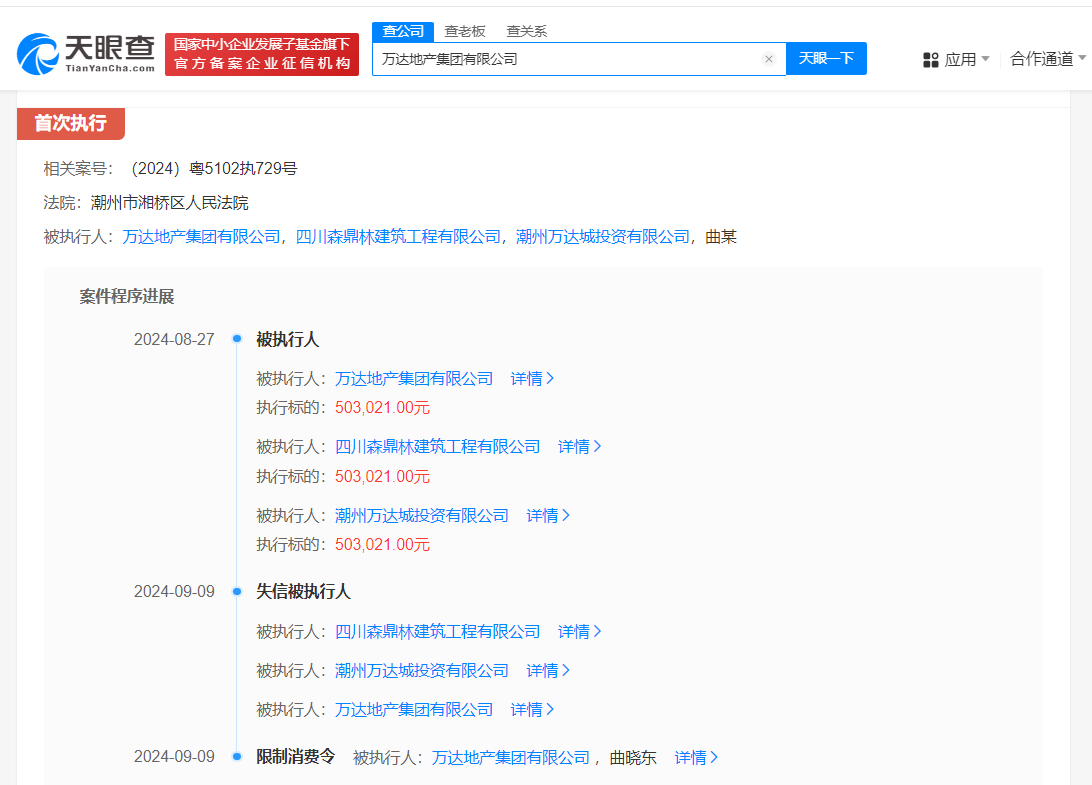Screen dimensions: 1092x785
Task: Clear the search box with the × icon
Action: tap(768, 59)
